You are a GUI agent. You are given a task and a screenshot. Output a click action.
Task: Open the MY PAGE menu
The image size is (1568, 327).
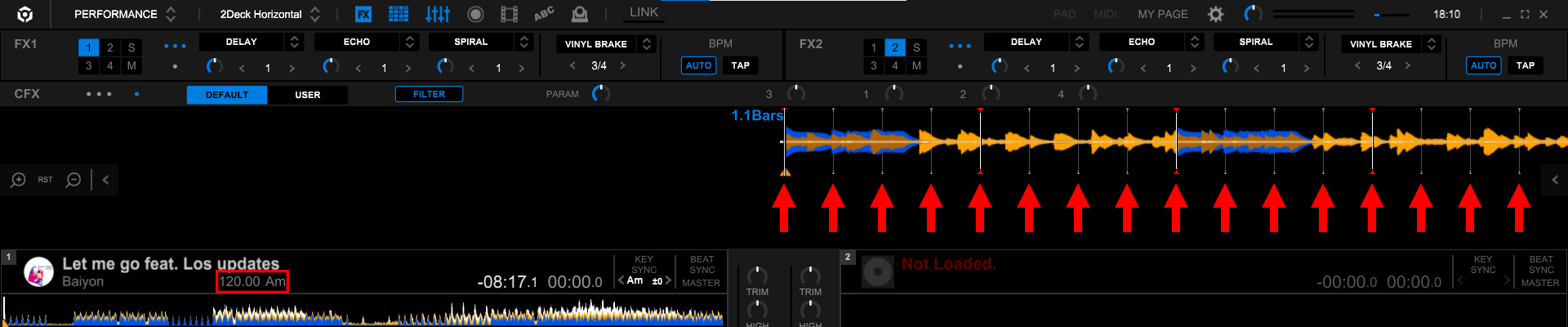tap(1162, 14)
